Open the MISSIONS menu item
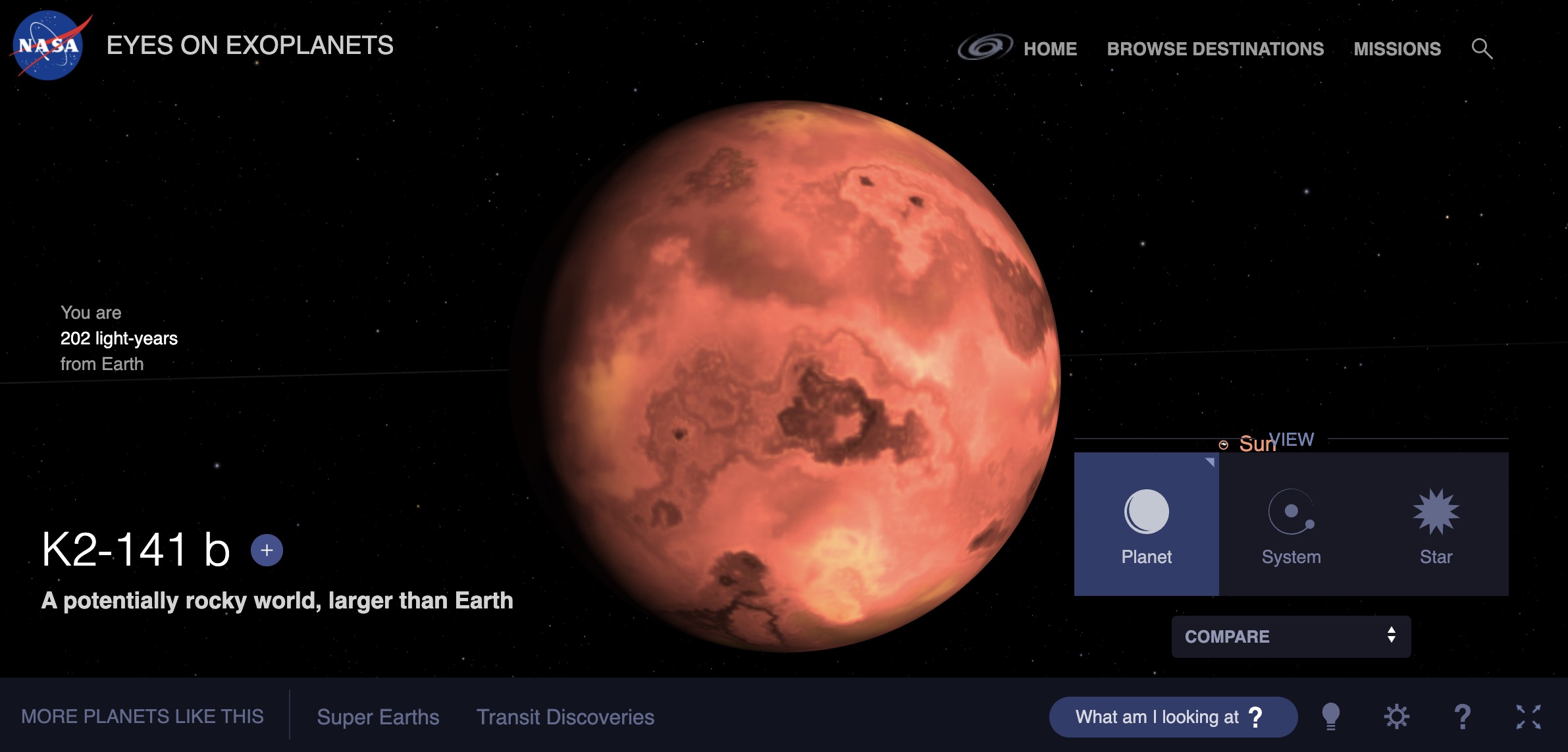The width and height of the screenshot is (1568, 752). coord(1397,49)
